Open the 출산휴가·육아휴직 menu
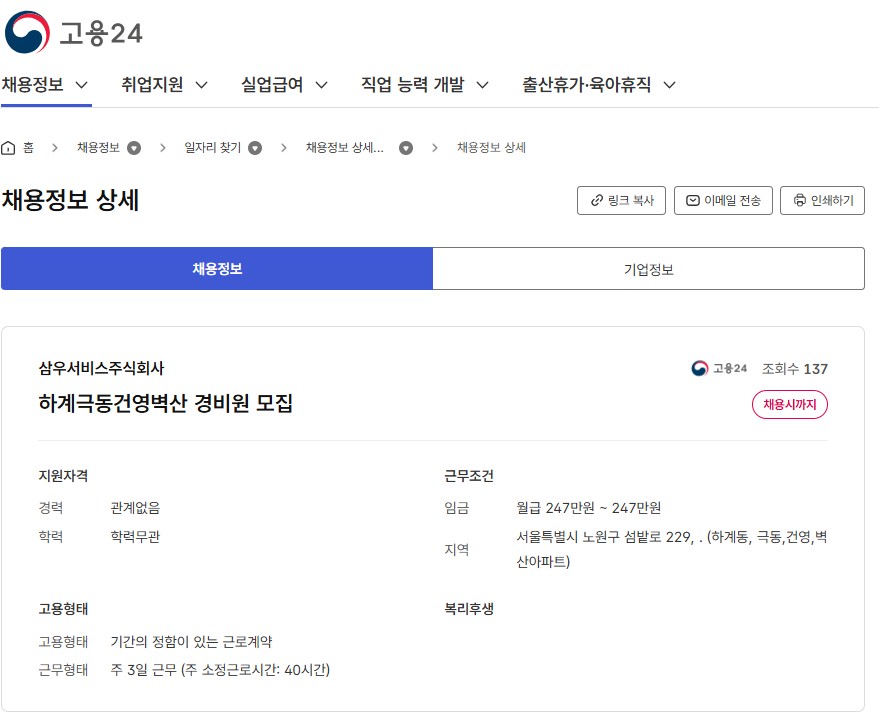The width and height of the screenshot is (879, 724). 599,85
